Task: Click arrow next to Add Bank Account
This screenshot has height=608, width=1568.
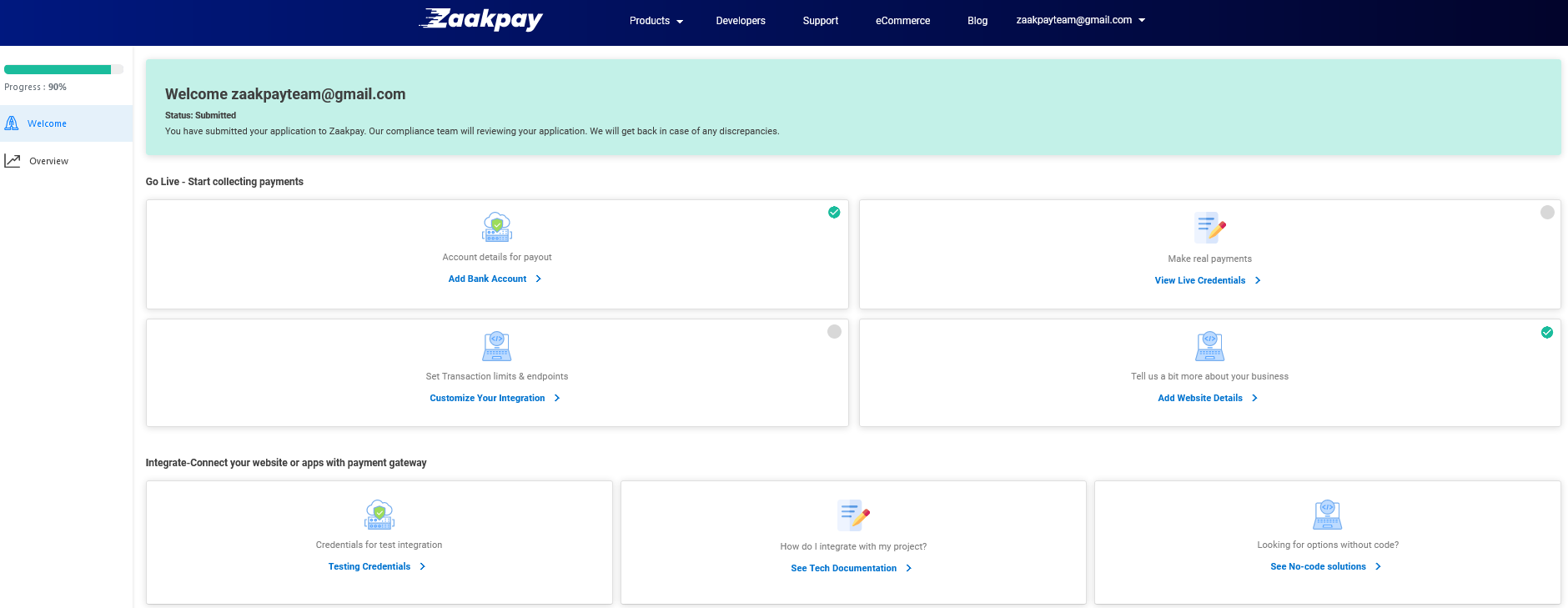Action: point(539,279)
